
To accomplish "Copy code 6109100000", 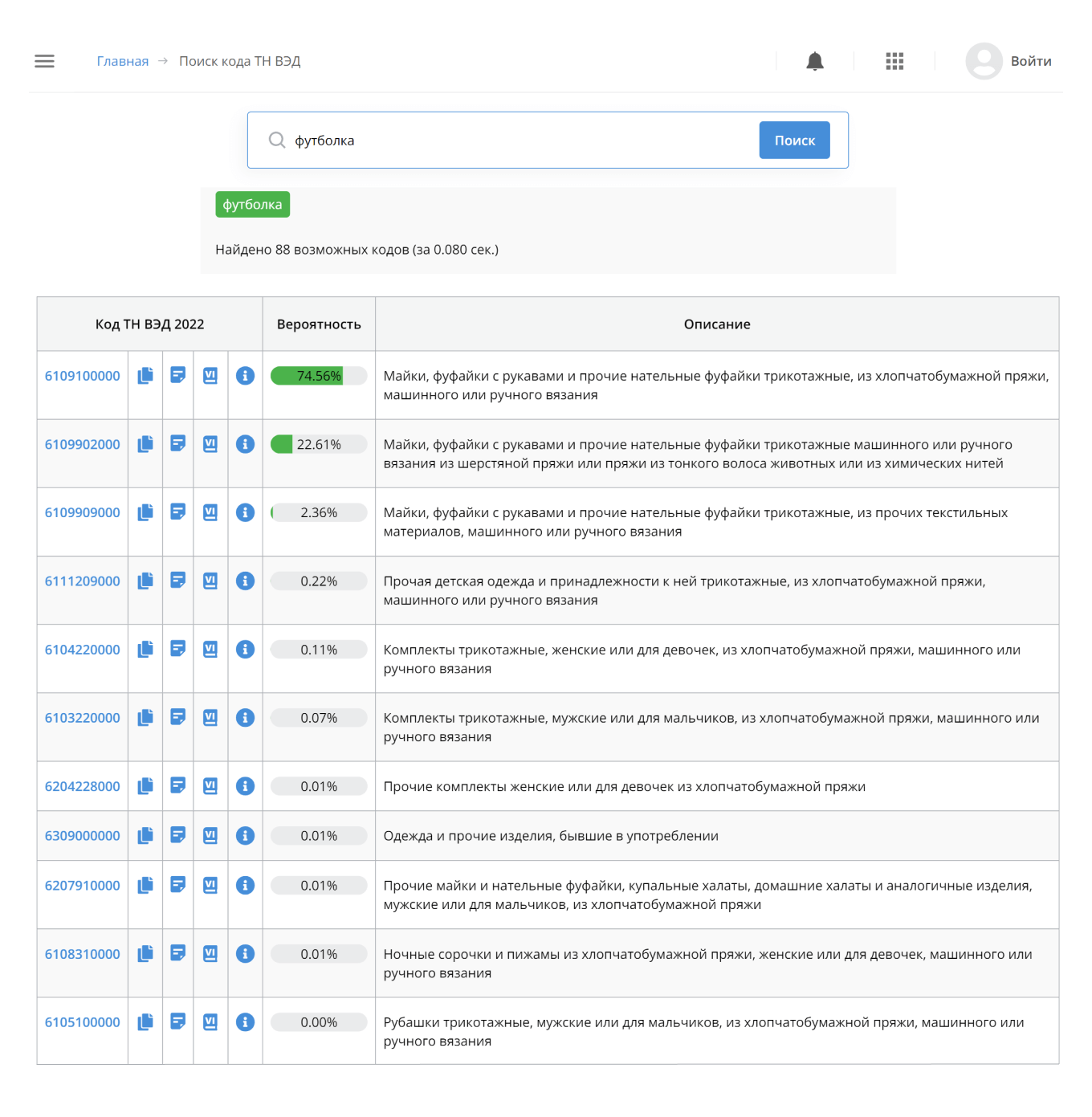I will click(145, 376).
